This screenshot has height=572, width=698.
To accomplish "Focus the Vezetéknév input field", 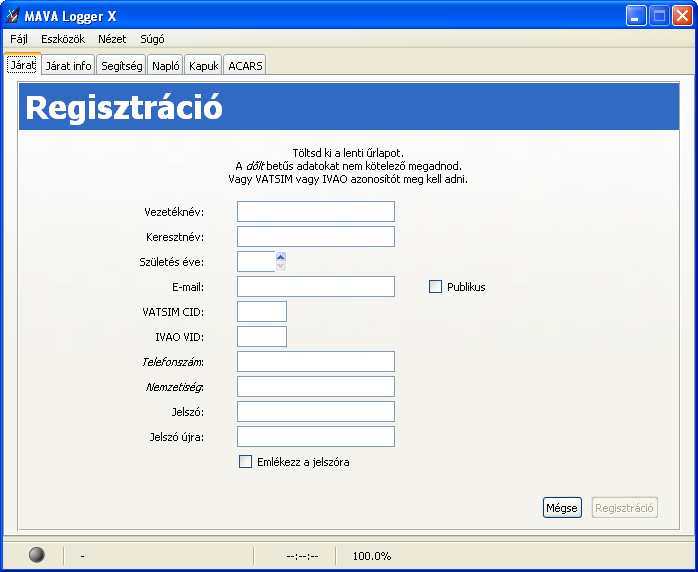I will (x=316, y=211).
